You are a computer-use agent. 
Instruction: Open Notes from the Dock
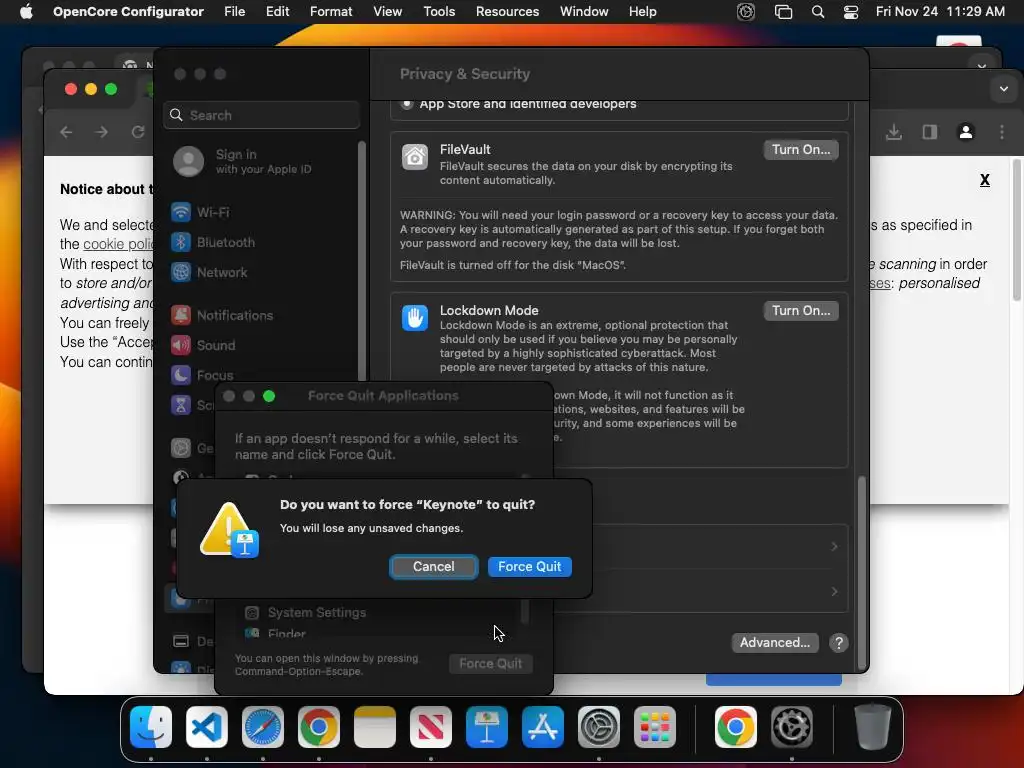pyautogui.click(x=375, y=727)
